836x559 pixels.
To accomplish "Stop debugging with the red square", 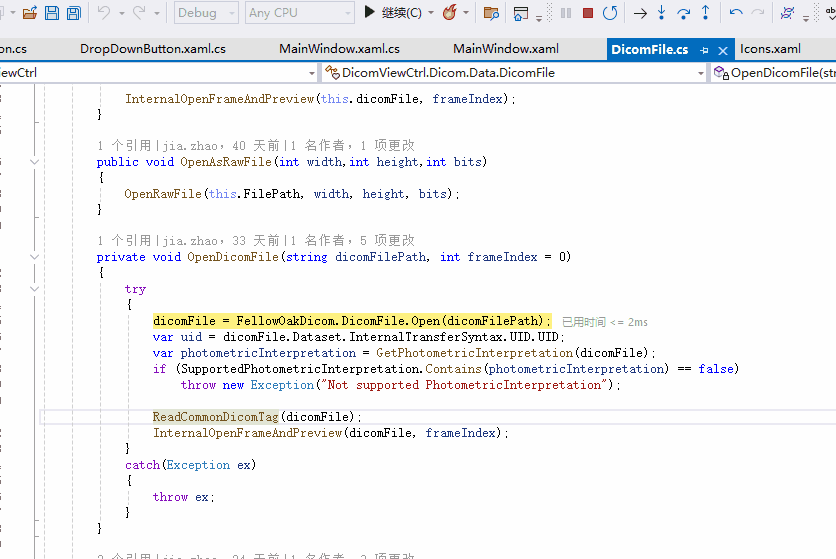I will click(x=588, y=13).
